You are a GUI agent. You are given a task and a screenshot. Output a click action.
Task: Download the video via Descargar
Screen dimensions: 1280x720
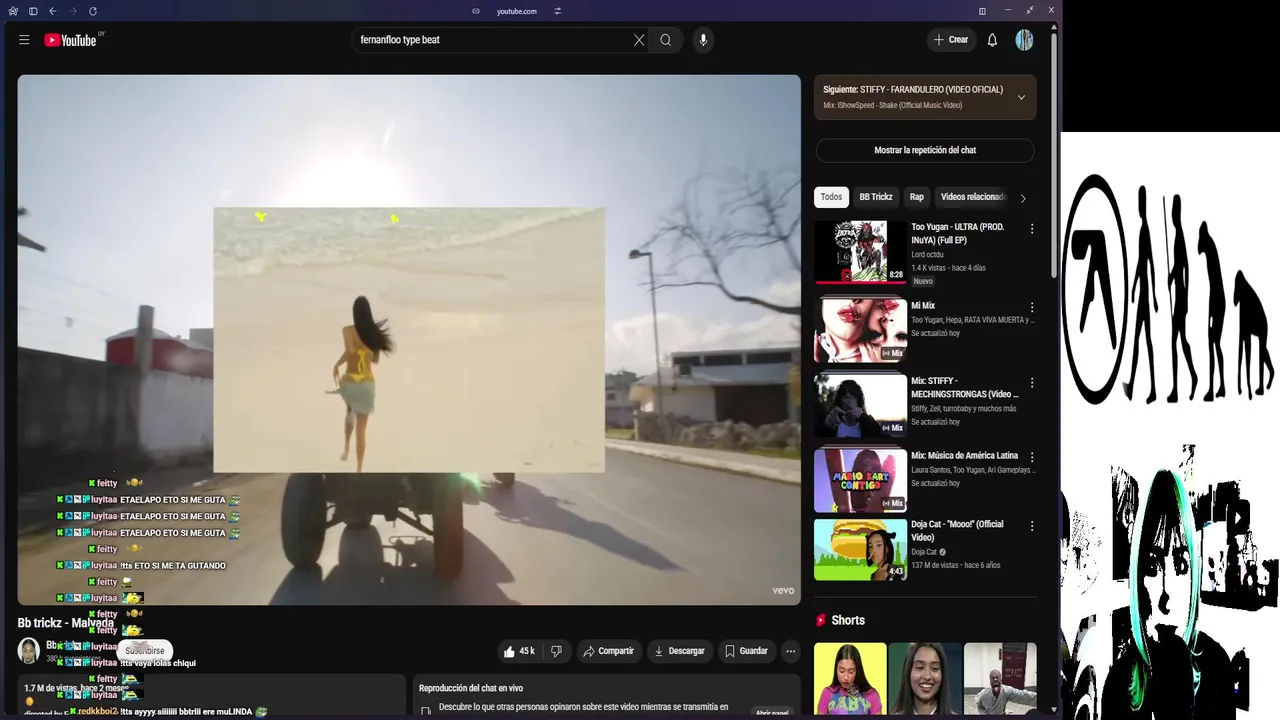pos(679,651)
